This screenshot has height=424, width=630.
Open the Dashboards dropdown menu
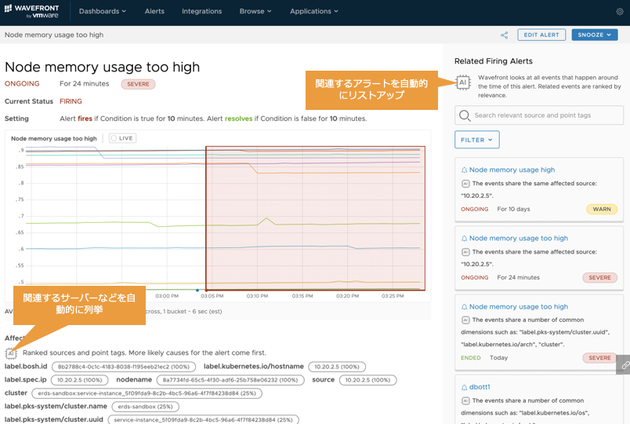pyautogui.click(x=102, y=11)
